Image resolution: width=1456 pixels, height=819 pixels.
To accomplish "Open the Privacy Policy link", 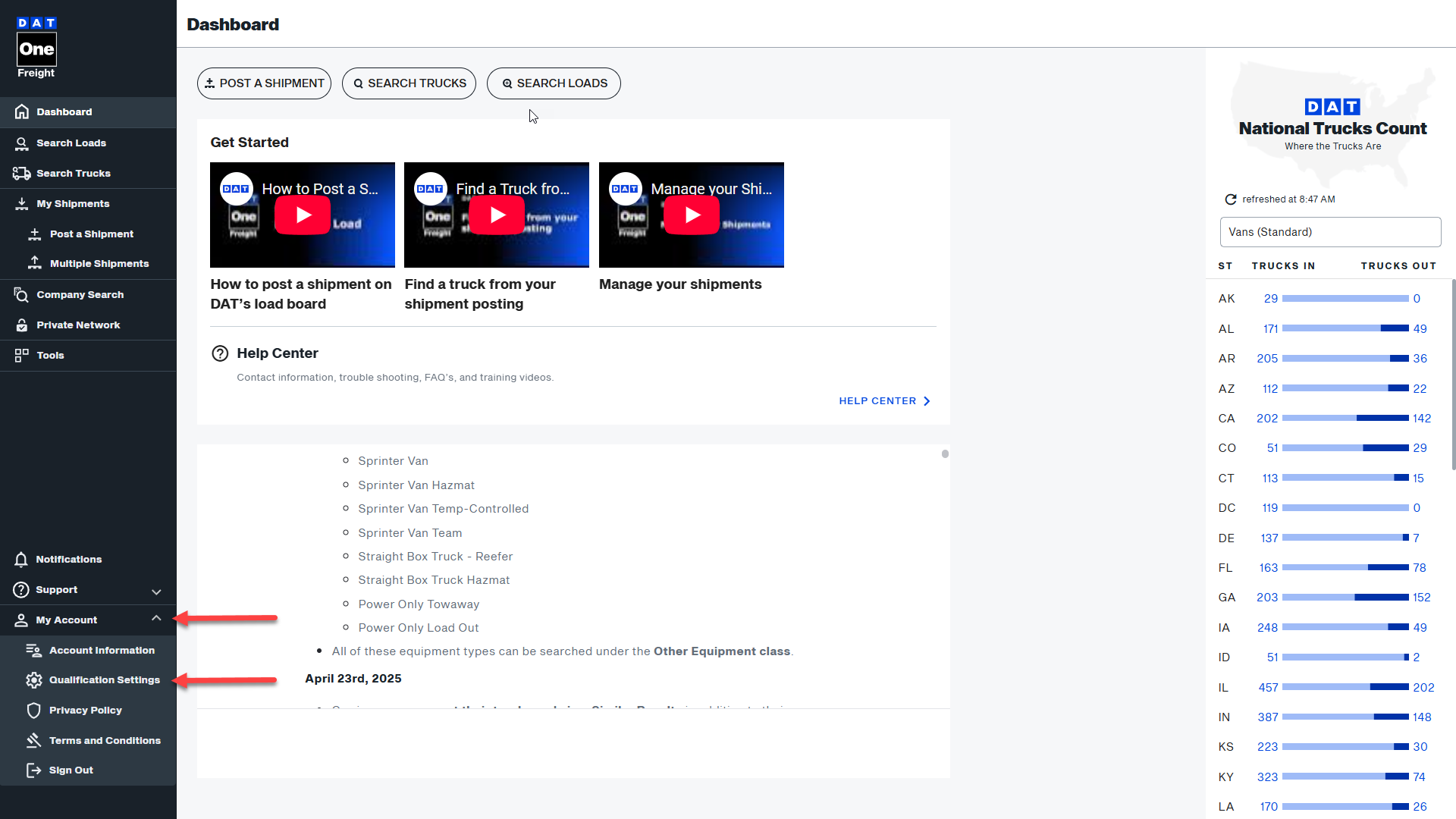I will (x=88, y=710).
